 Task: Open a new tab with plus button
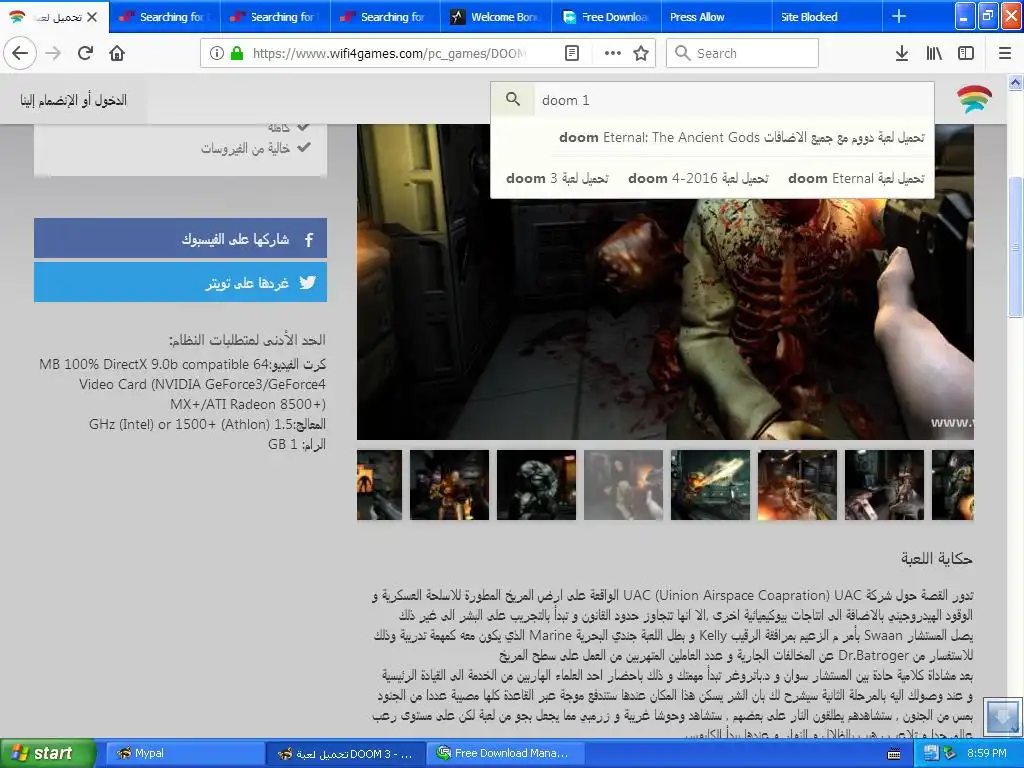899,16
